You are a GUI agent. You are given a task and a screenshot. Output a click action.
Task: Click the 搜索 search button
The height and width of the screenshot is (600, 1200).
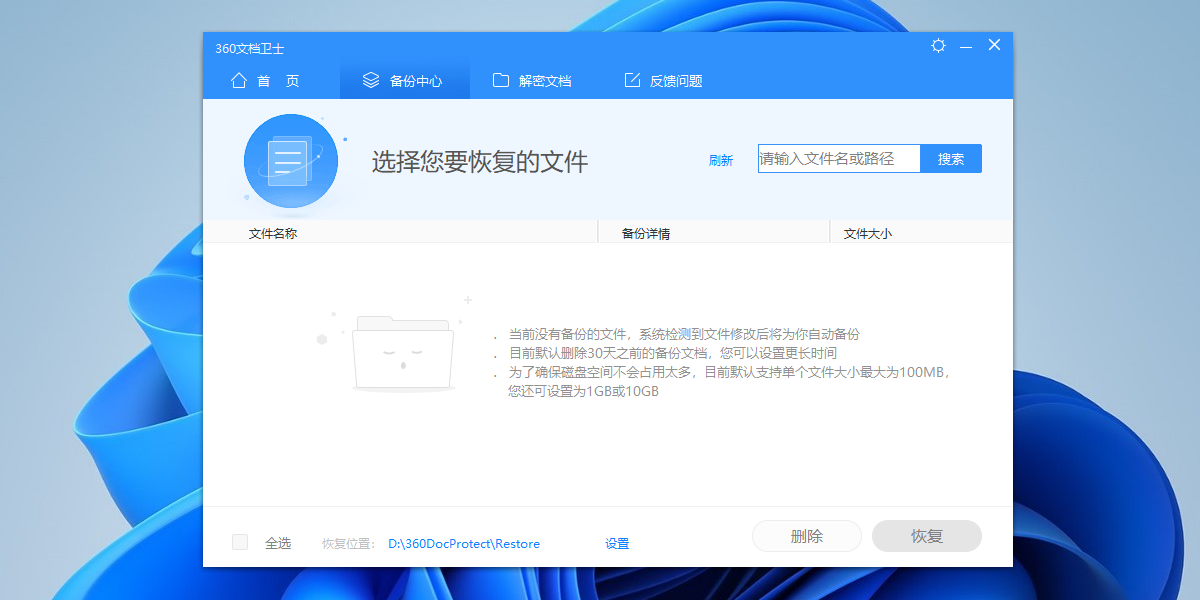coord(951,158)
